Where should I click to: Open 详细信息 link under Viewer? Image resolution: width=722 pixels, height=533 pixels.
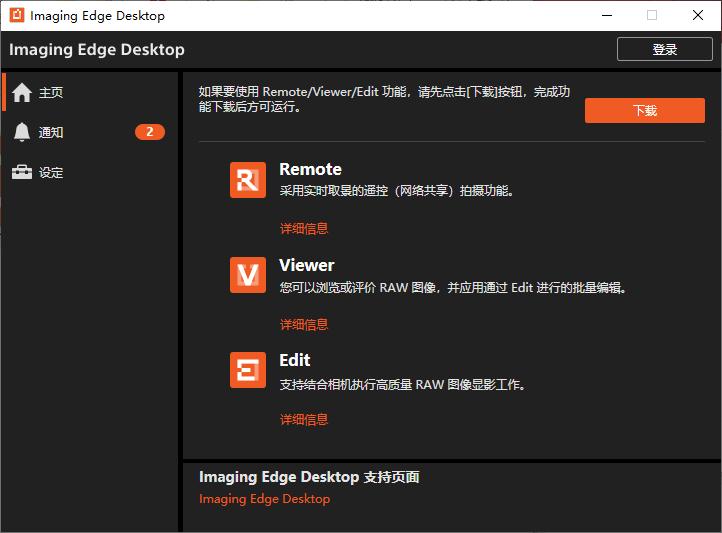(x=304, y=324)
